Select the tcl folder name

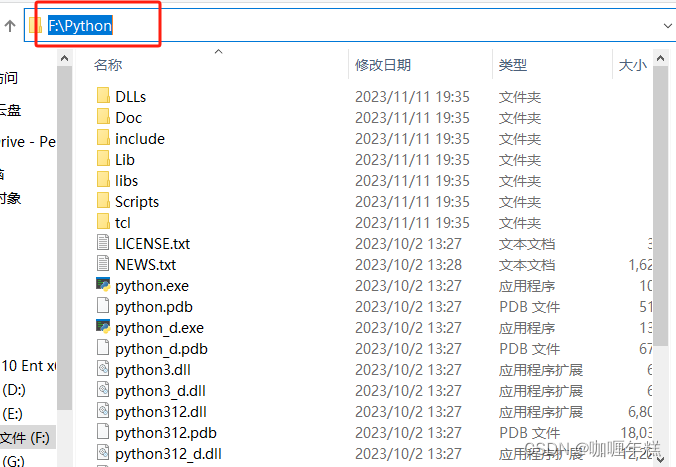tap(122, 223)
